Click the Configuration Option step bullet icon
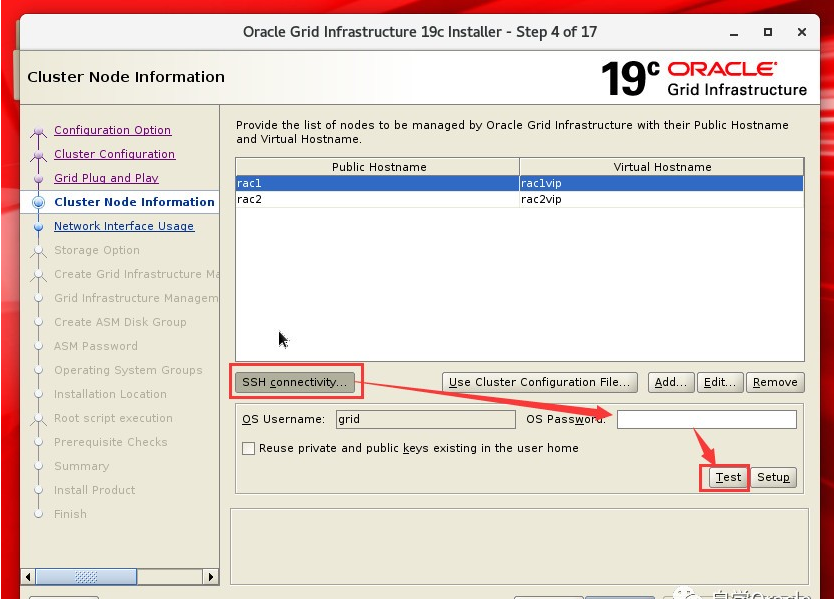 [x=38, y=131]
